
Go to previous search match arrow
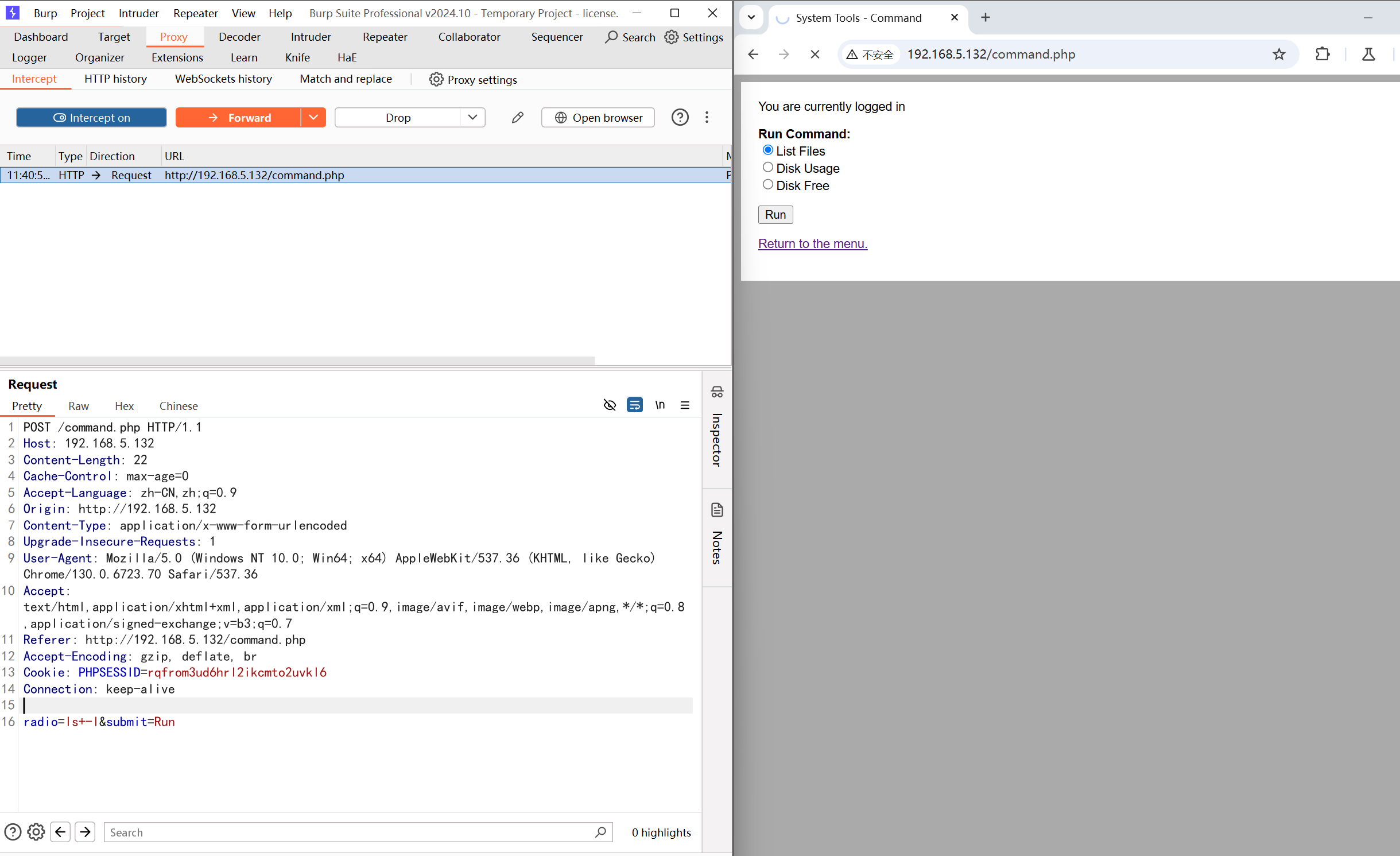60,832
